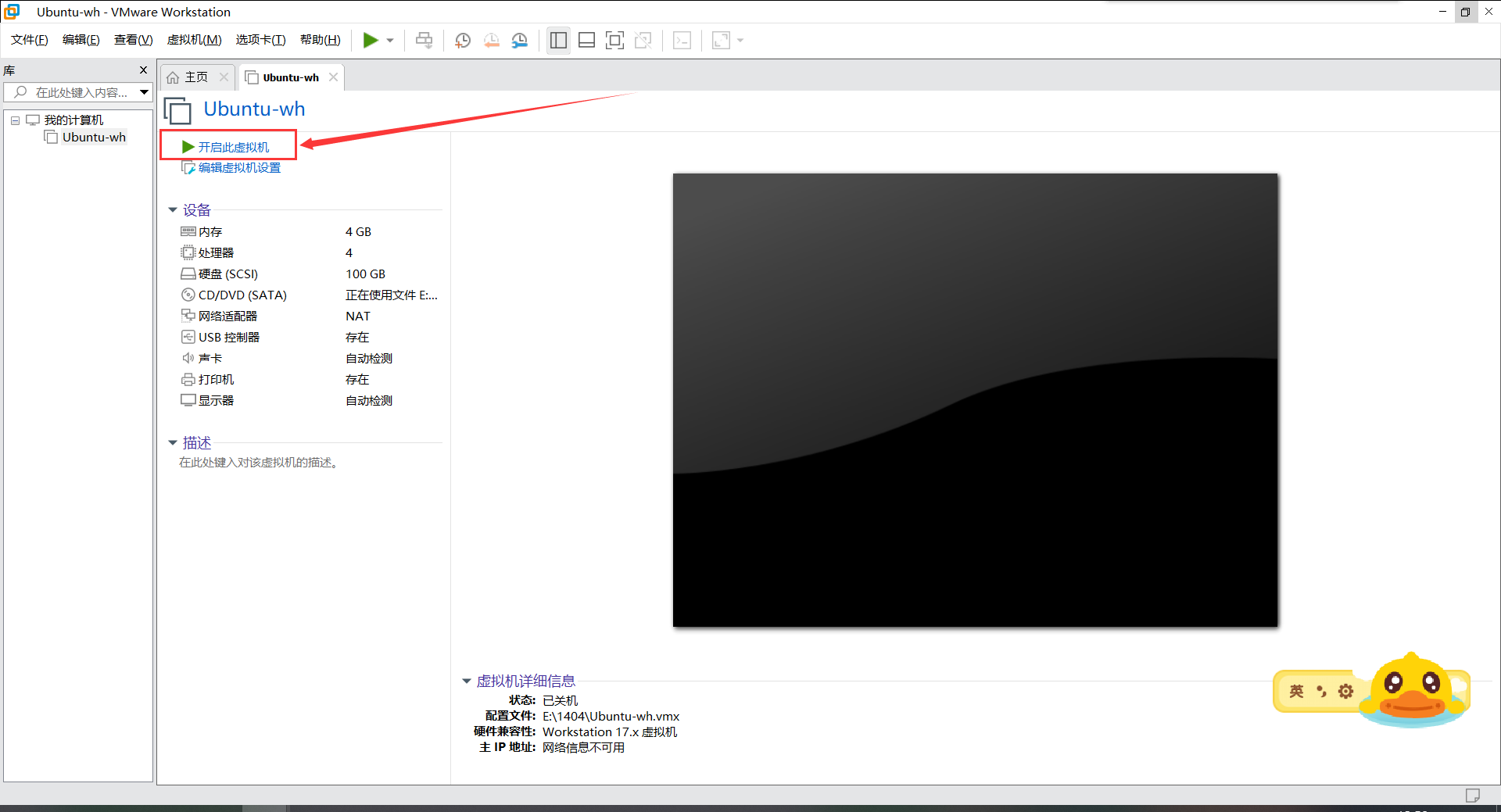The width and height of the screenshot is (1501, 812).
Task: Take a snapshot with the clock icon
Action: (463, 40)
